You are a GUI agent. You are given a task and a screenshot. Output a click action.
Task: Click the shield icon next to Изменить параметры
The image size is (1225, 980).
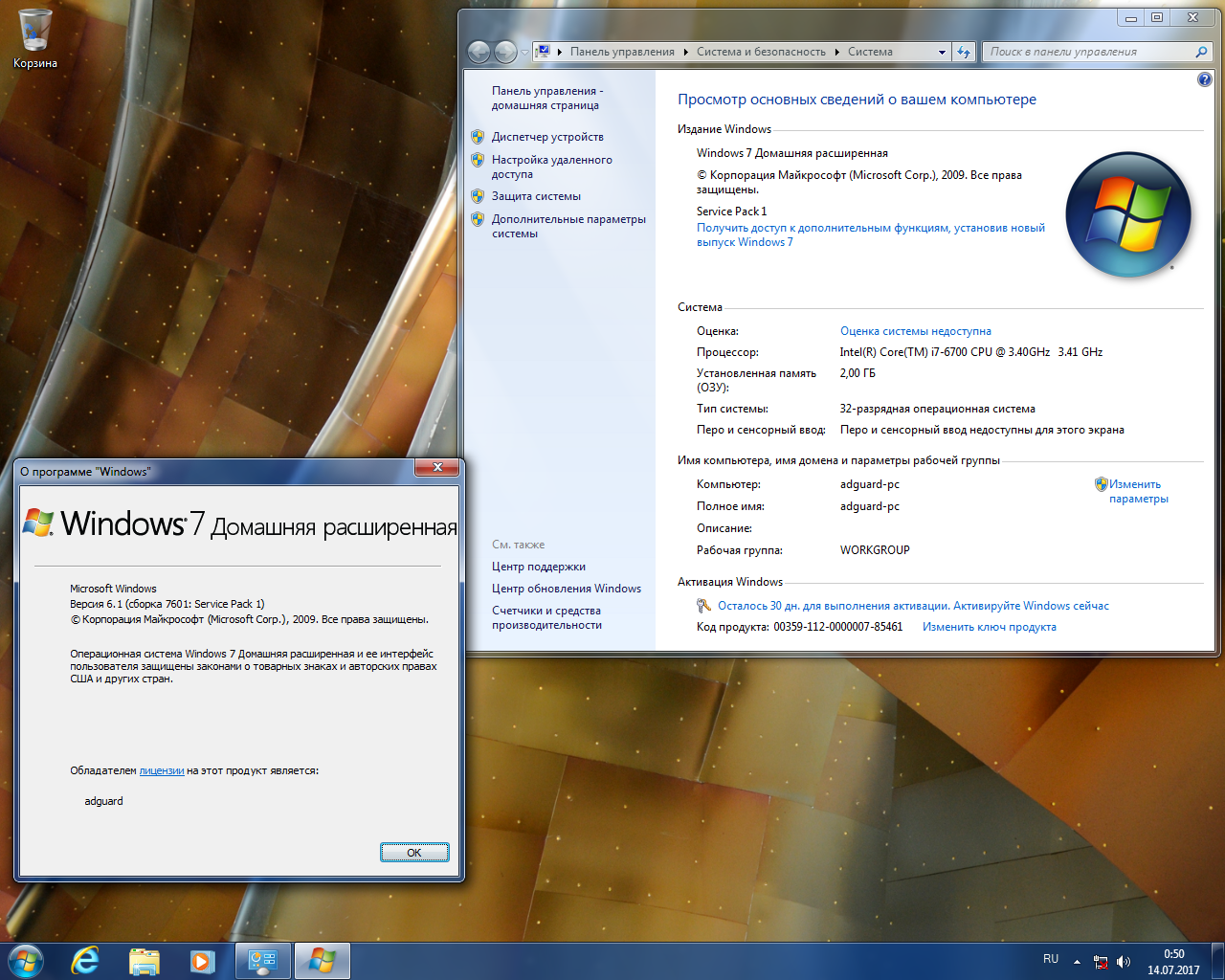tap(1101, 484)
